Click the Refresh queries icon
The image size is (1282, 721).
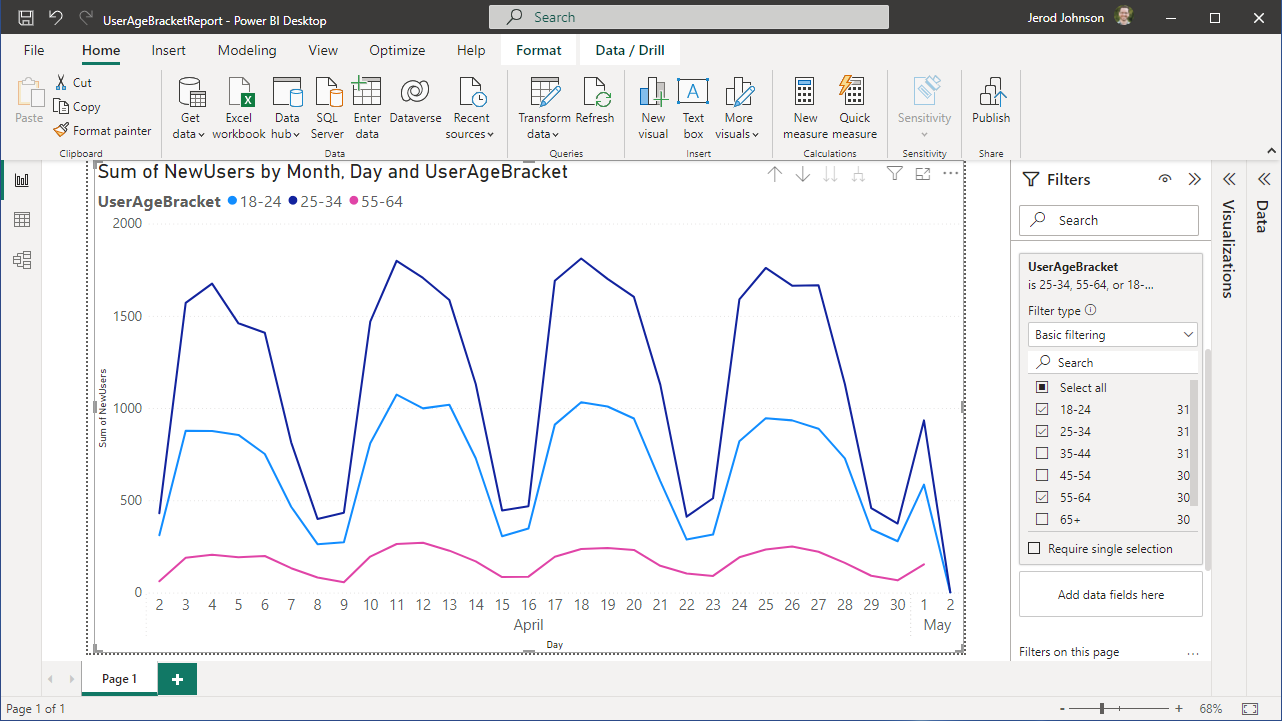[595, 93]
